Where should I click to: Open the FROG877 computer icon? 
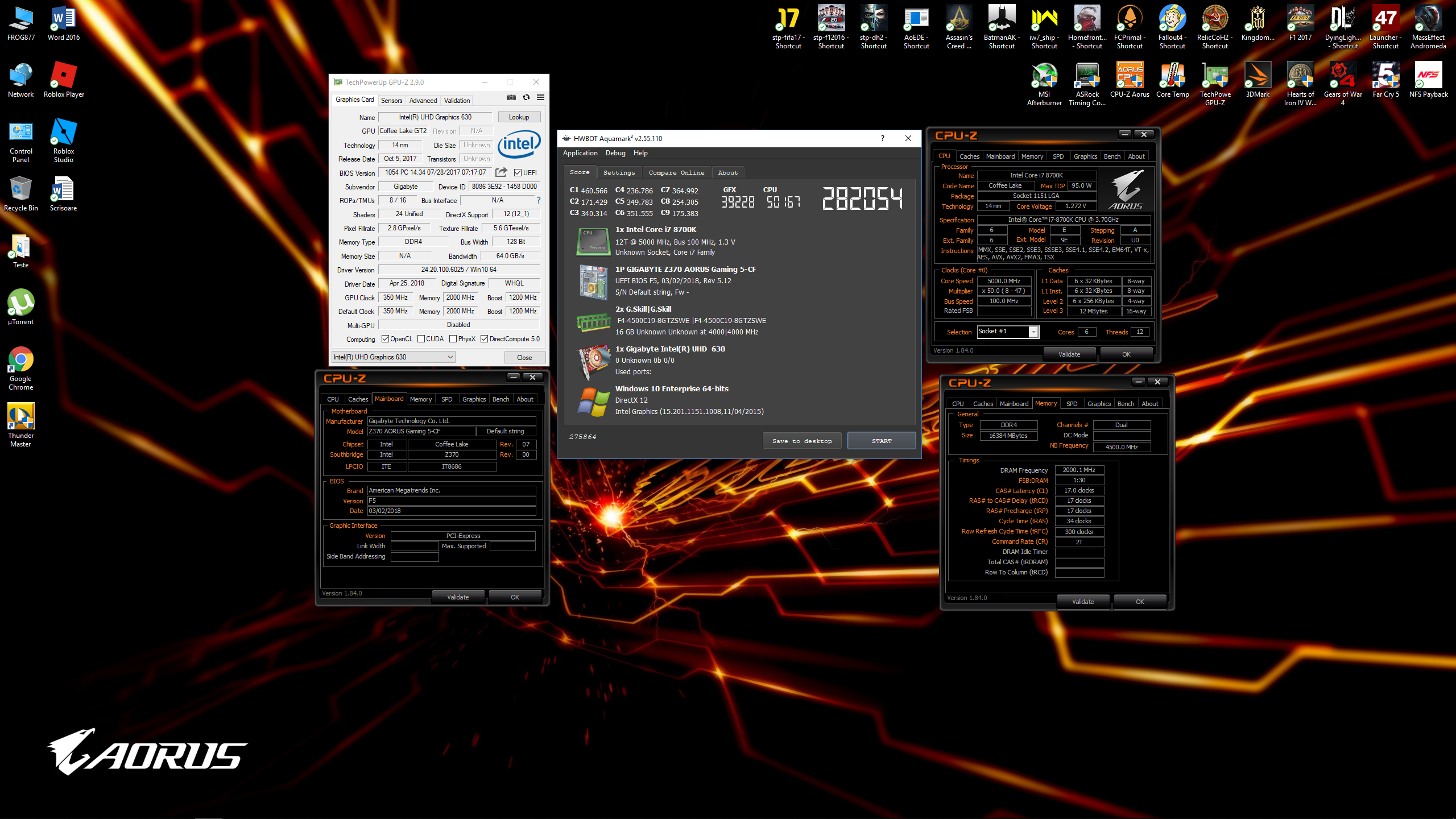coord(21,24)
